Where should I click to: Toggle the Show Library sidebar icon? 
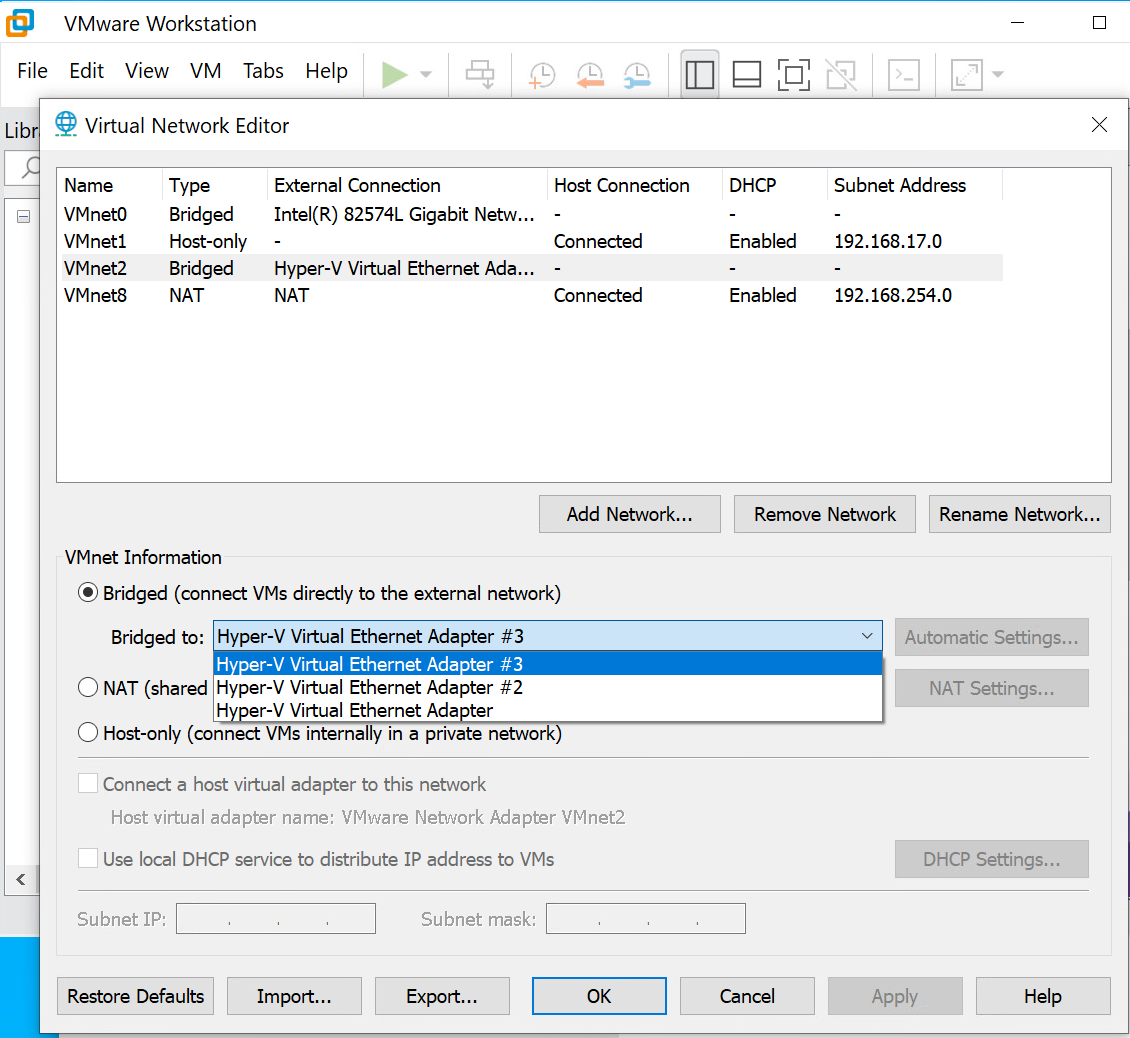[x=699, y=74]
